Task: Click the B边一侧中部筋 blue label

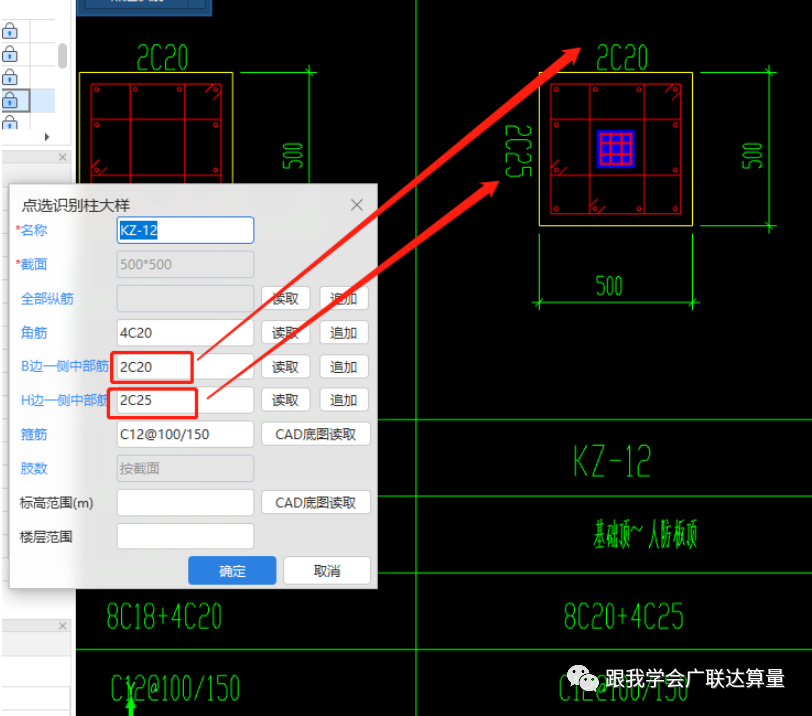Action: 65,366
